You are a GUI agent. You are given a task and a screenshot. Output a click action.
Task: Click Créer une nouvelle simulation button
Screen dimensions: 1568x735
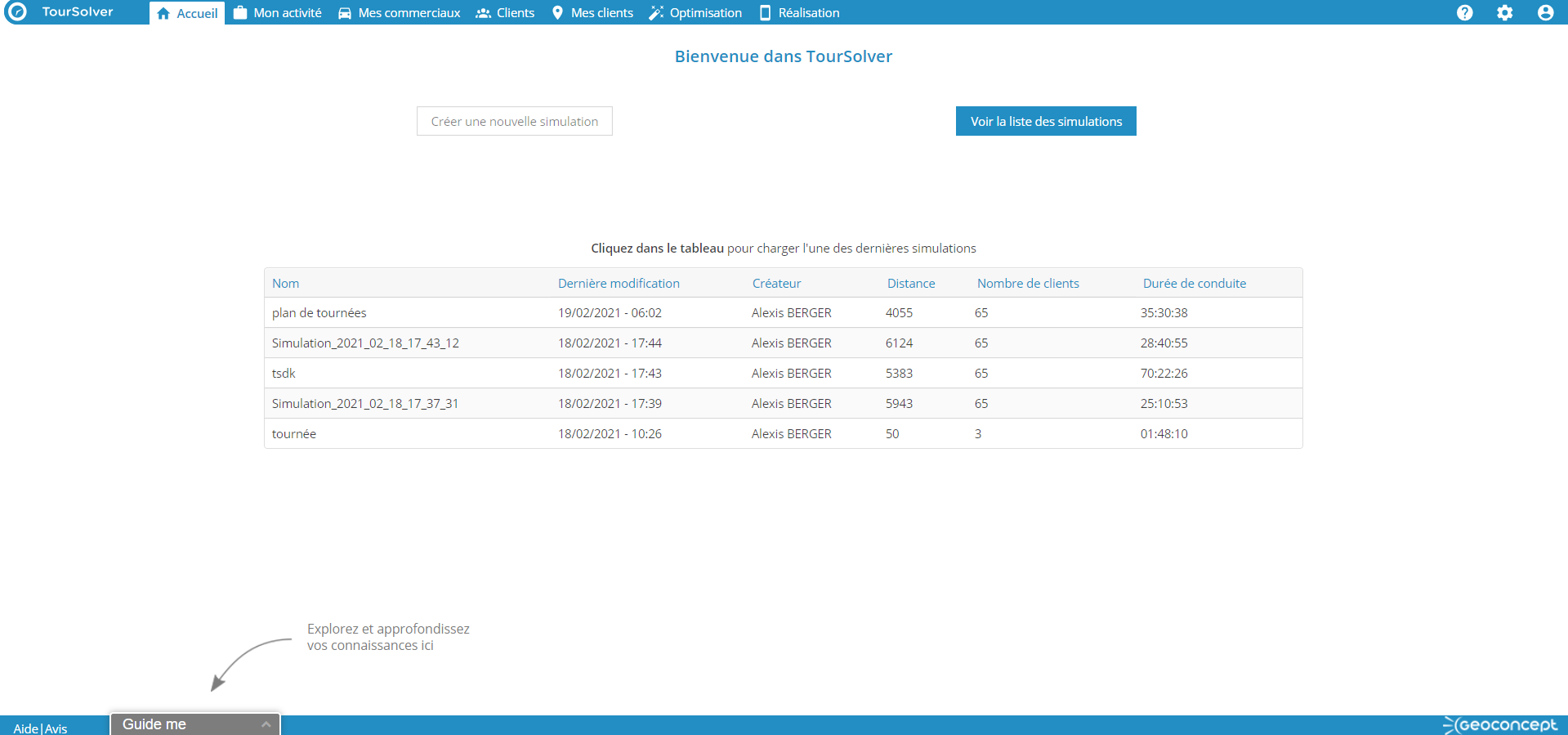click(515, 121)
